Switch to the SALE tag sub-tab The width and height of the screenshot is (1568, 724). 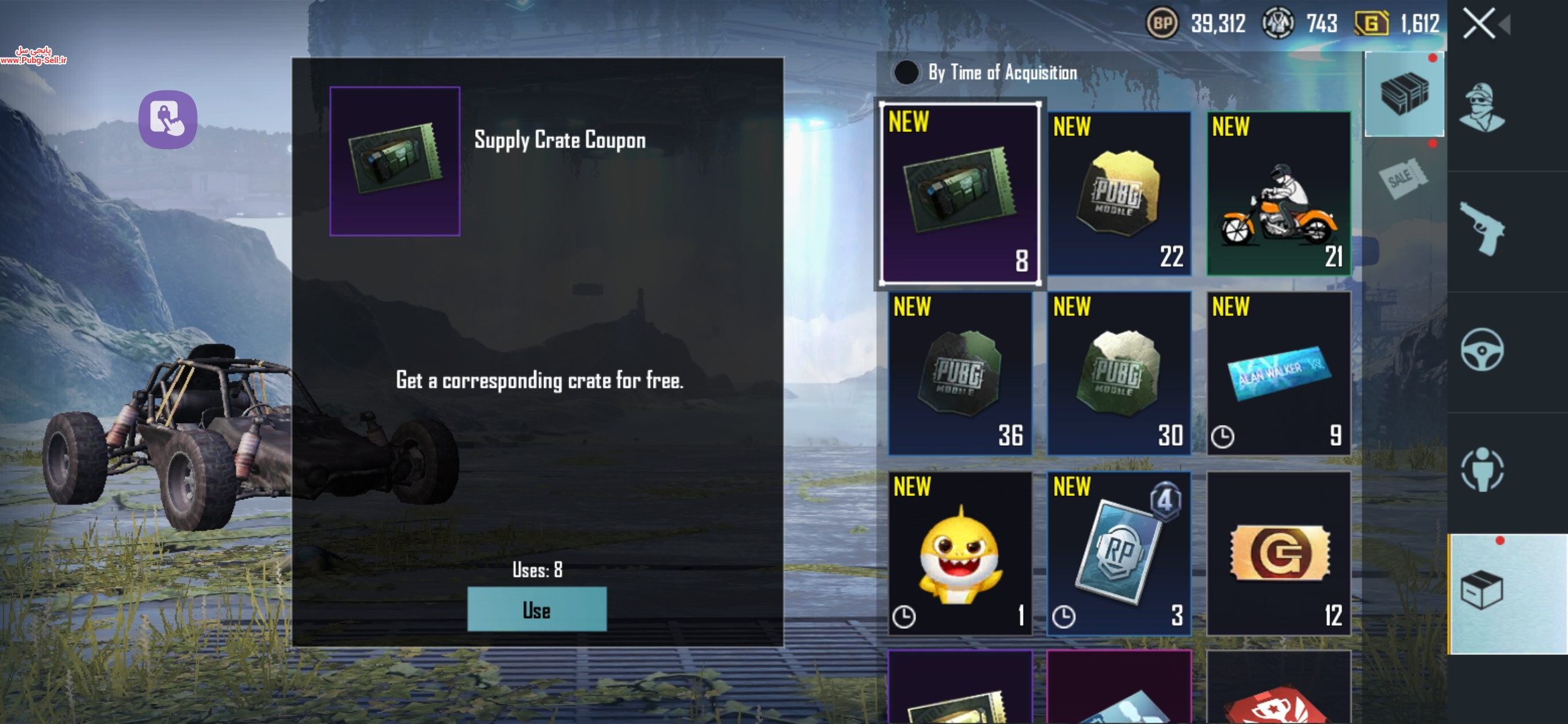[x=1402, y=178]
